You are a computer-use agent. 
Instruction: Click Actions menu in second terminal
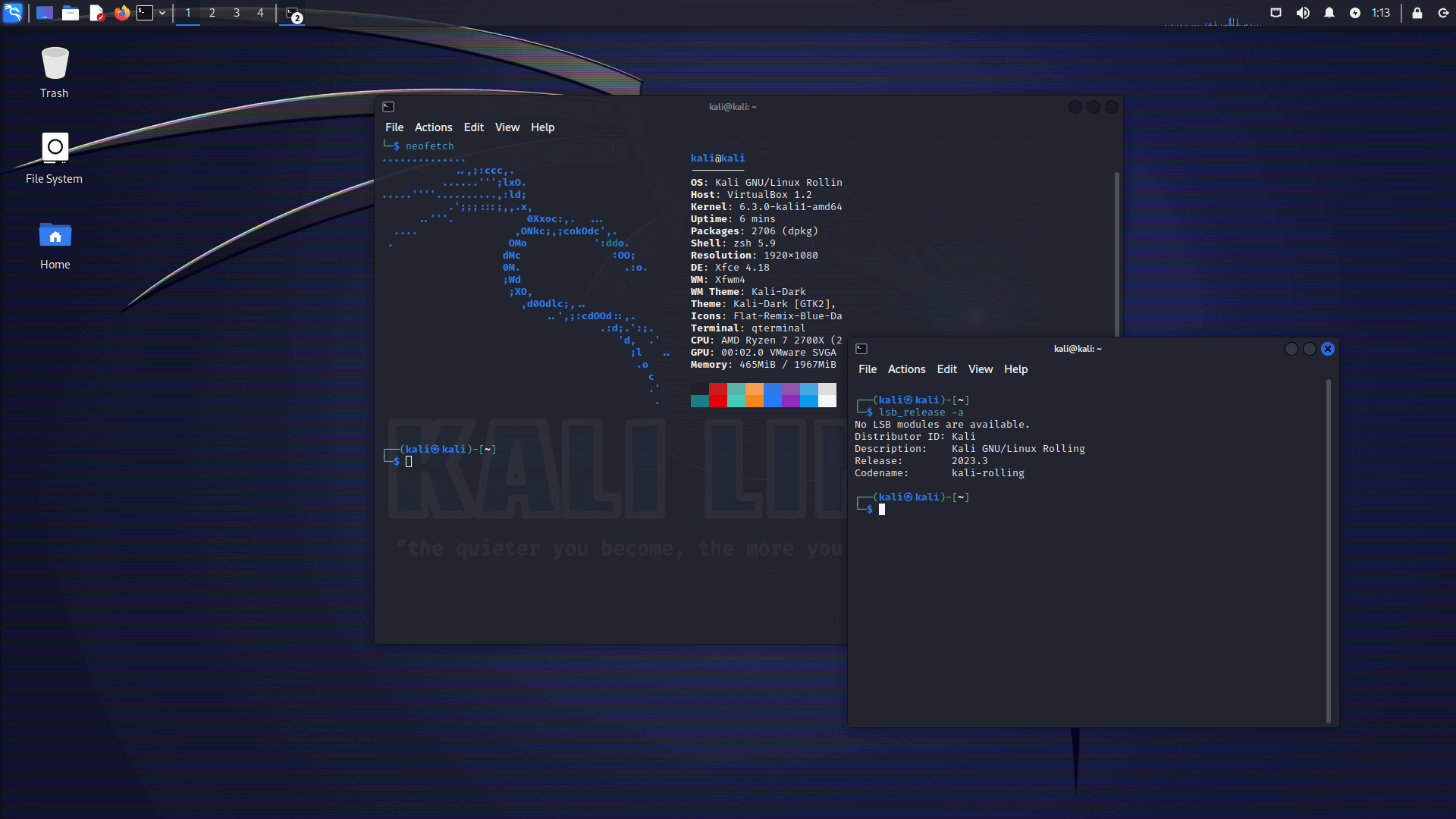point(906,369)
